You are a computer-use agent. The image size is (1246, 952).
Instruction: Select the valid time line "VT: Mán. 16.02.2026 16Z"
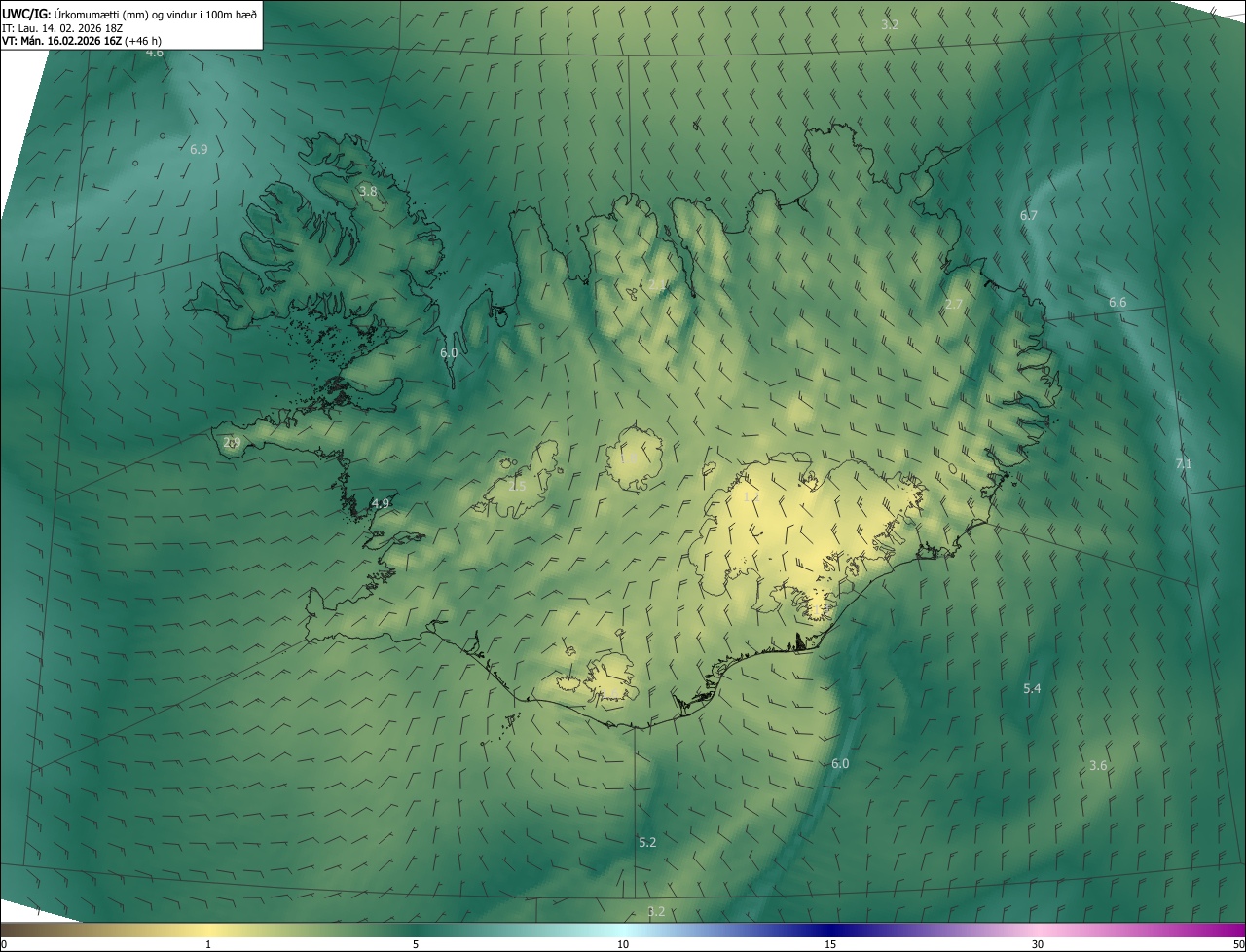point(61,42)
